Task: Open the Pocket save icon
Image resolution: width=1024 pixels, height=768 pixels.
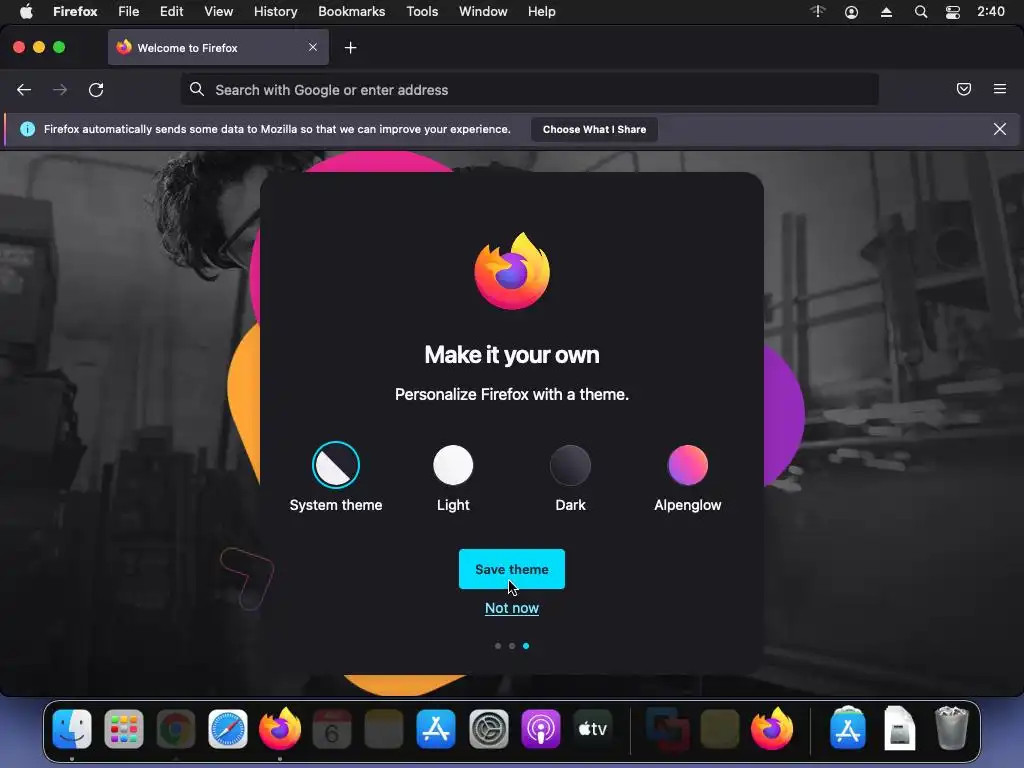Action: [963, 89]
